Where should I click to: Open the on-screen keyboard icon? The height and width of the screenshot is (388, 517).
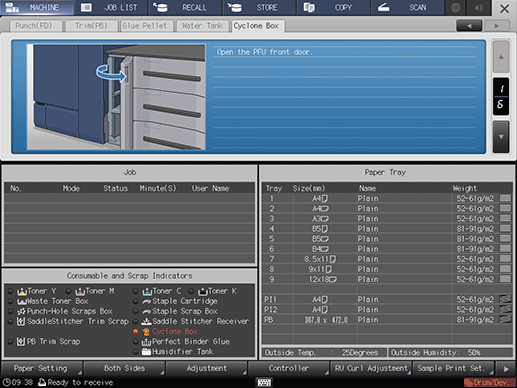264,382
